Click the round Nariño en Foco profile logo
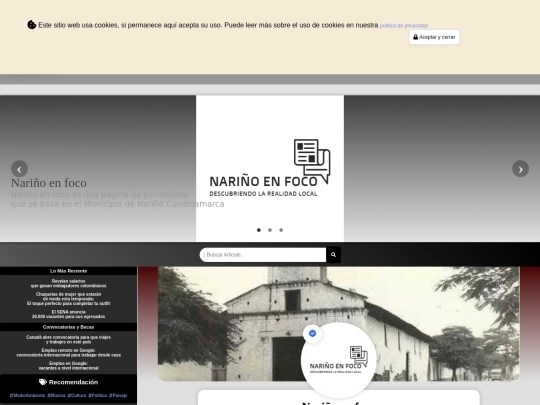Viewport: 540px width, 405px height. click(x=339, y=360)
